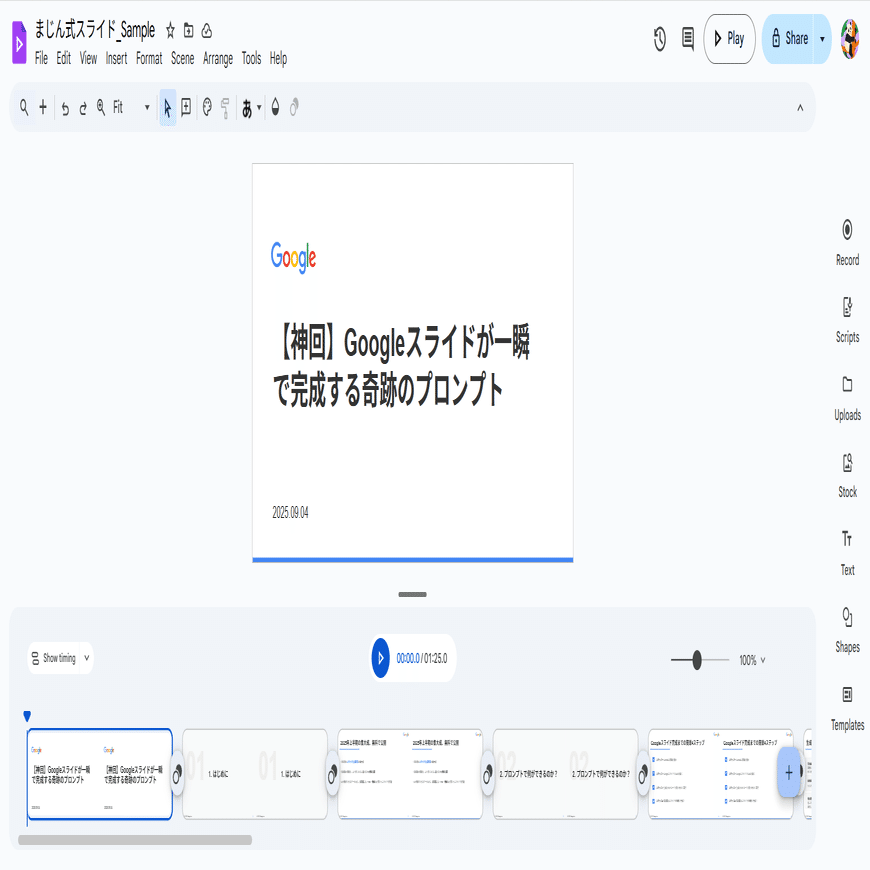Screen dimensions: 870x870
Task: Select the 2.プロンプトで何ができるのか scene thumbnail
Action: click(x=566, y=774)
